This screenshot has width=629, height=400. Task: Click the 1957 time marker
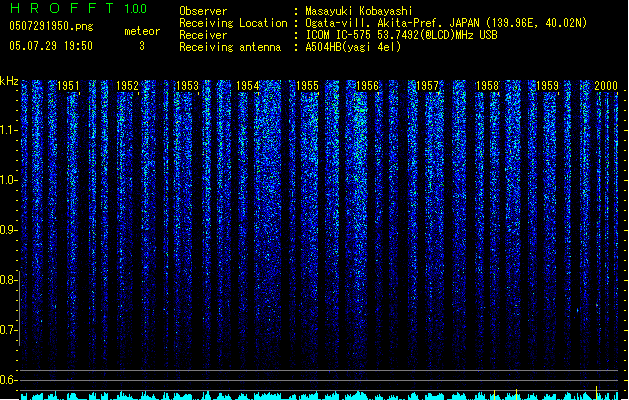pyautogui.click(x=427, y=86)
